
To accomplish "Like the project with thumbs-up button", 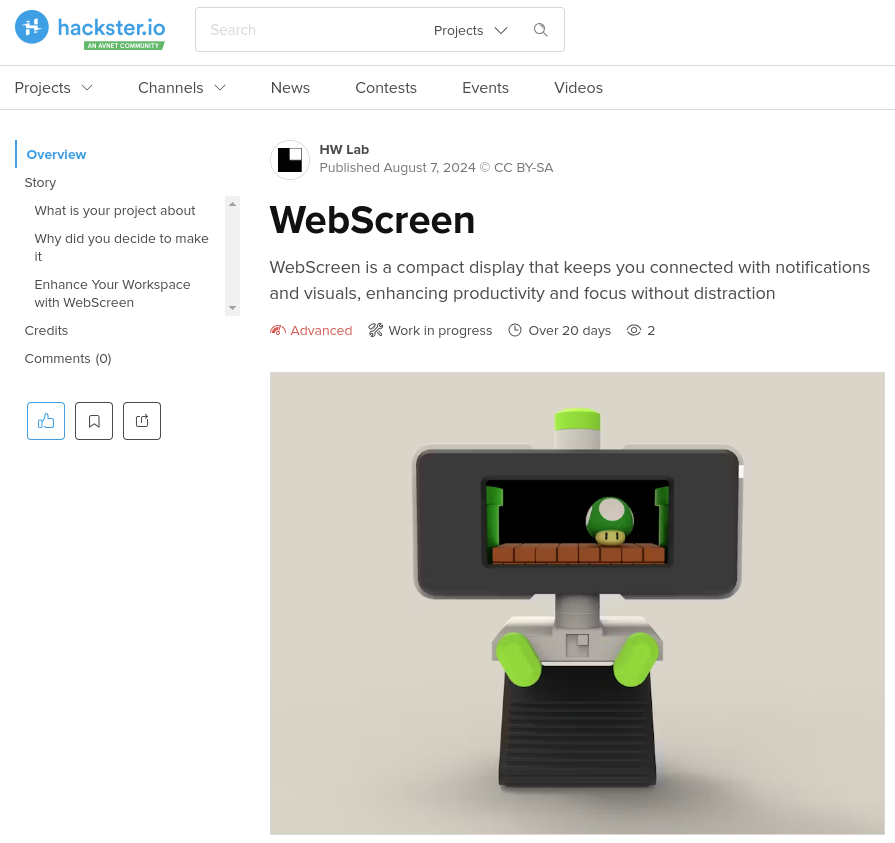I will [x=46, y=421].
